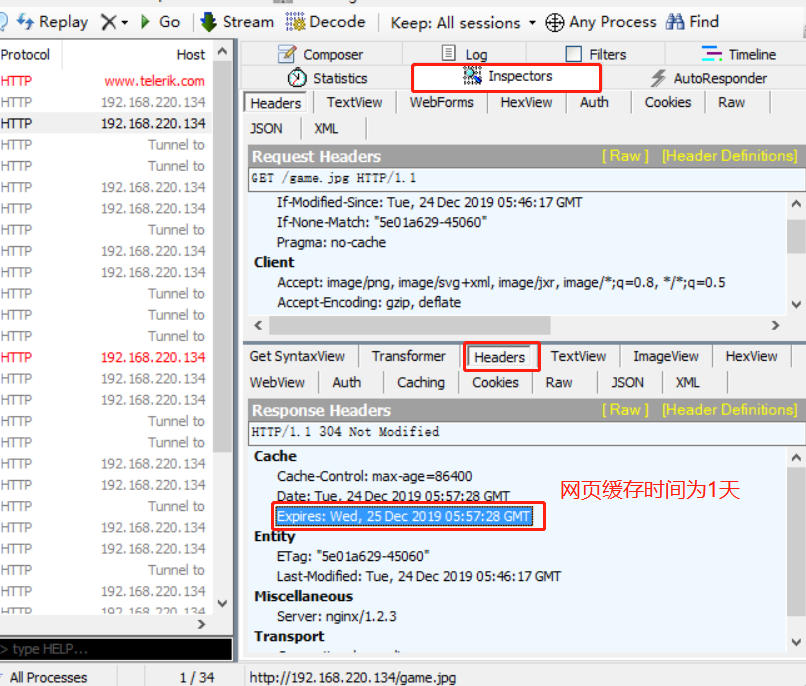The width and height of the screenshot is (806, 686).
Task: Select the Cache-Control: max-age=86400 line
Action: click(x=374, y=476)
